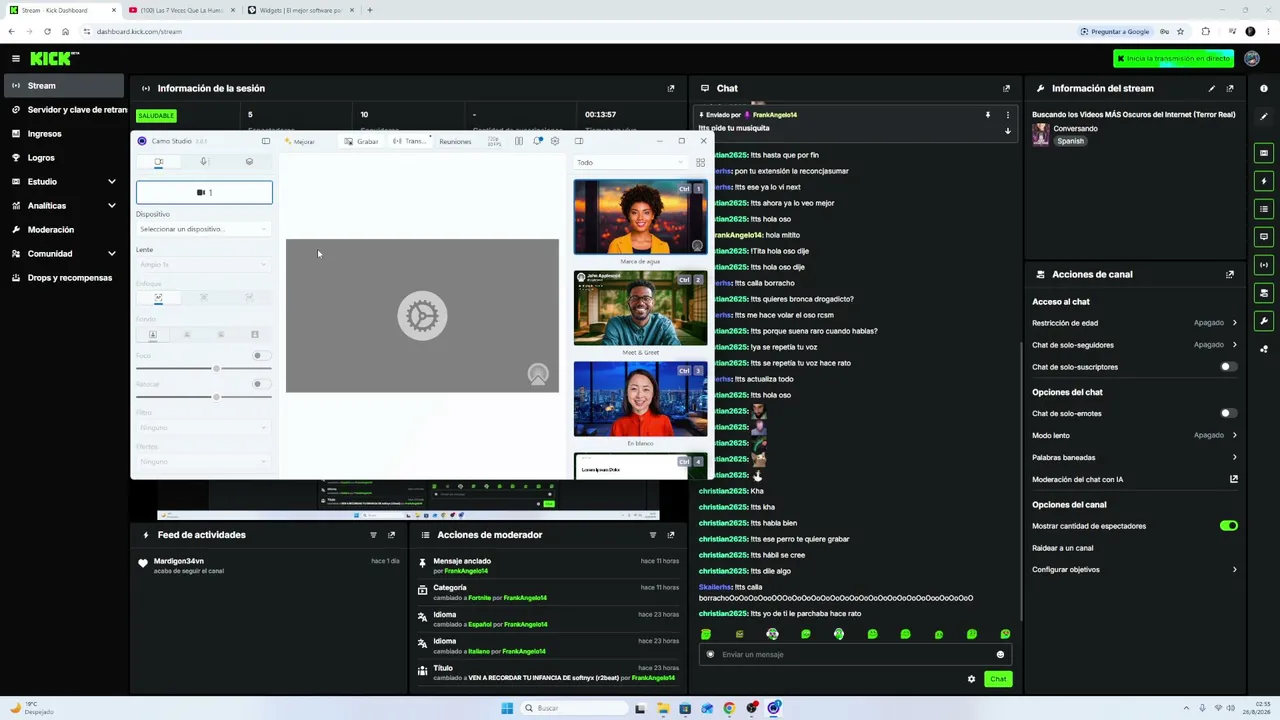This screenshot has width=1280, height=720.
Task: Open Configurar objetivos
Action: [x=1134, y=570]
